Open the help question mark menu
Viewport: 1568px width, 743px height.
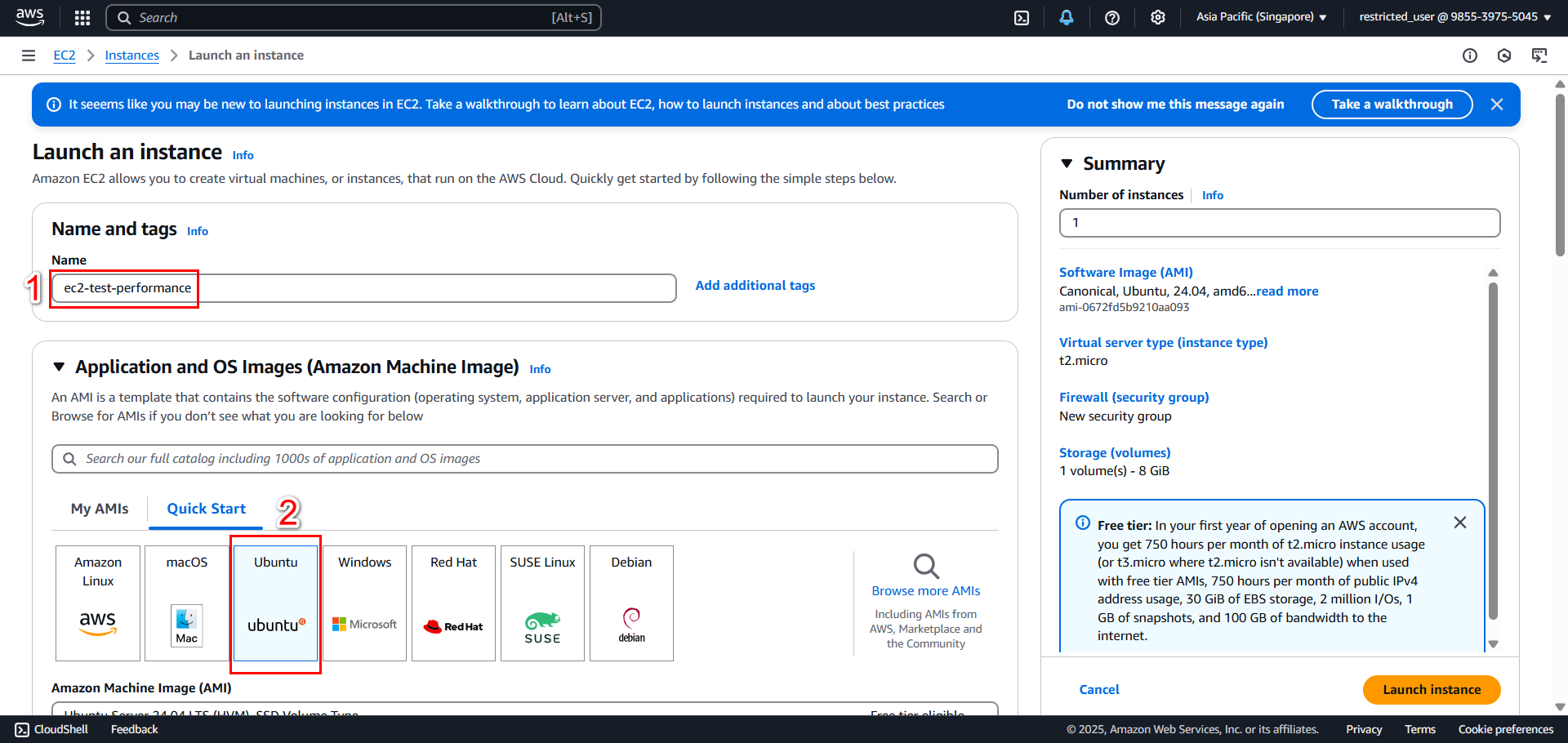[x=1112, y=17]
